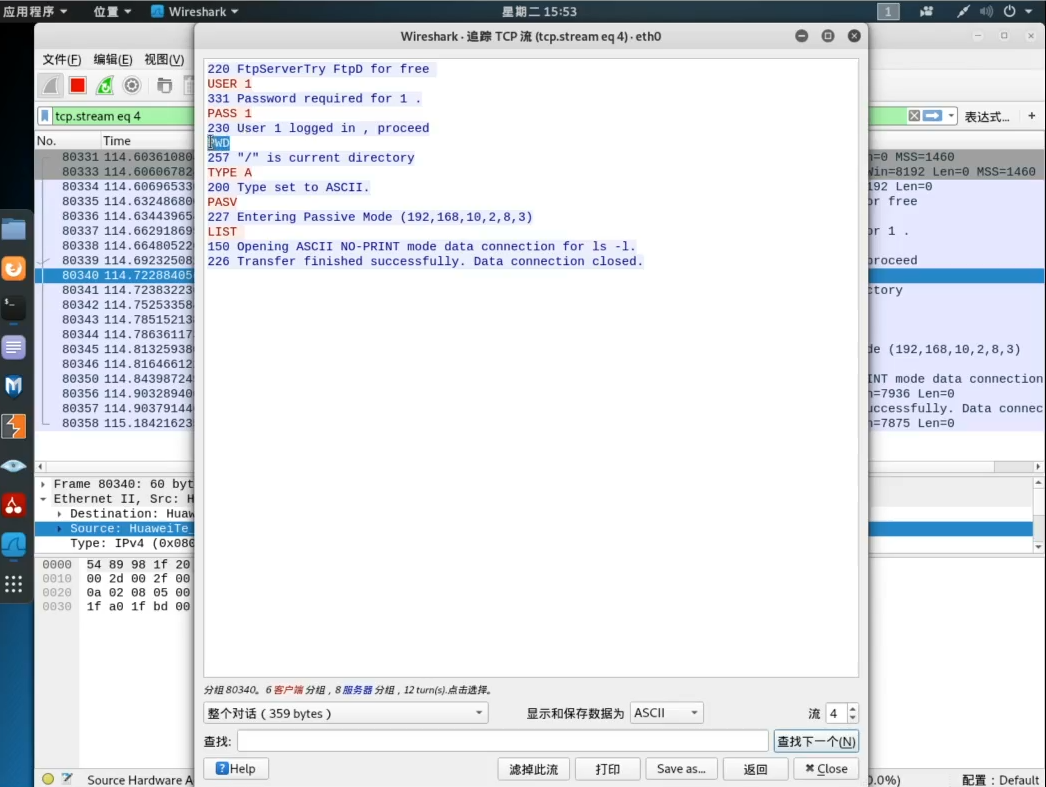
Task: Expand the Source: HuaweiTe tree item
Action: pyautogui.click(x=59, y=528)
